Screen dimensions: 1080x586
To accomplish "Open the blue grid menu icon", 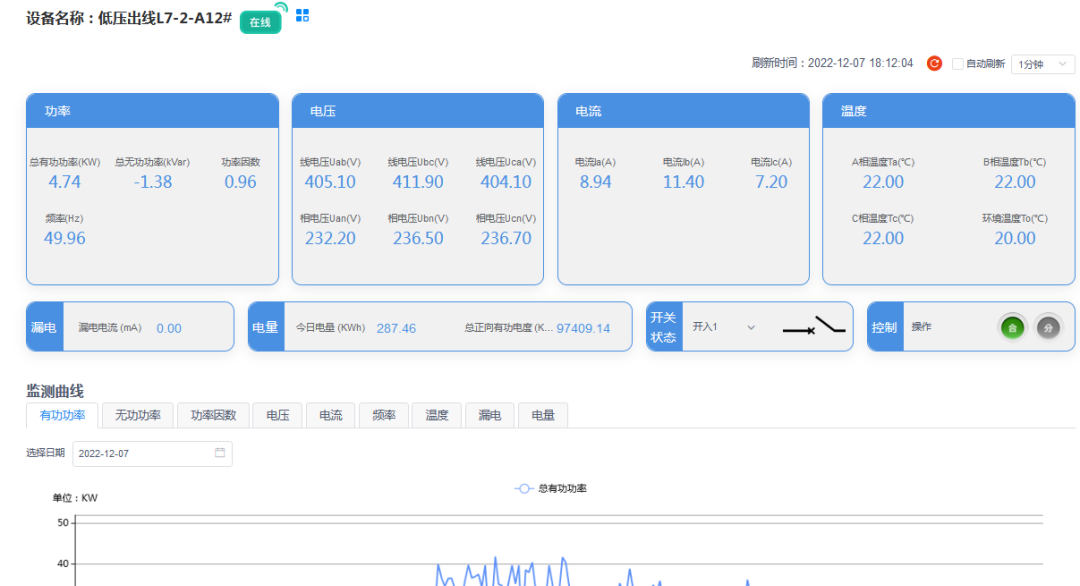I will [x=302, y=15].
